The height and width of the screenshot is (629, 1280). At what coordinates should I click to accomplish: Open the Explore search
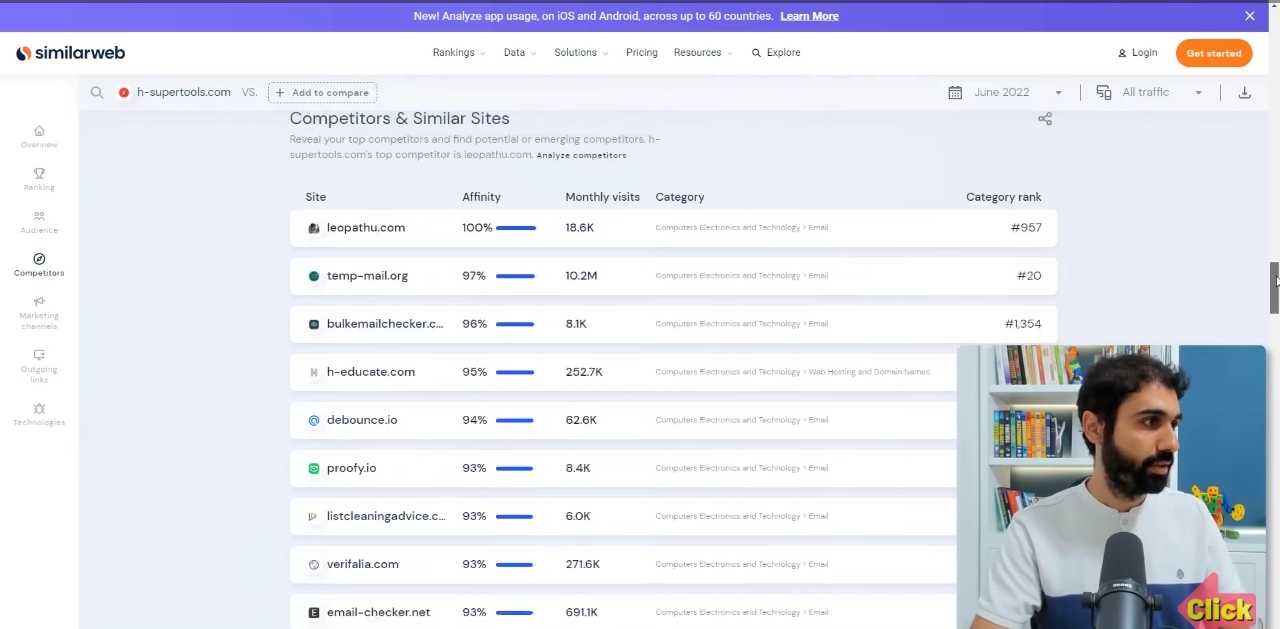776,53
